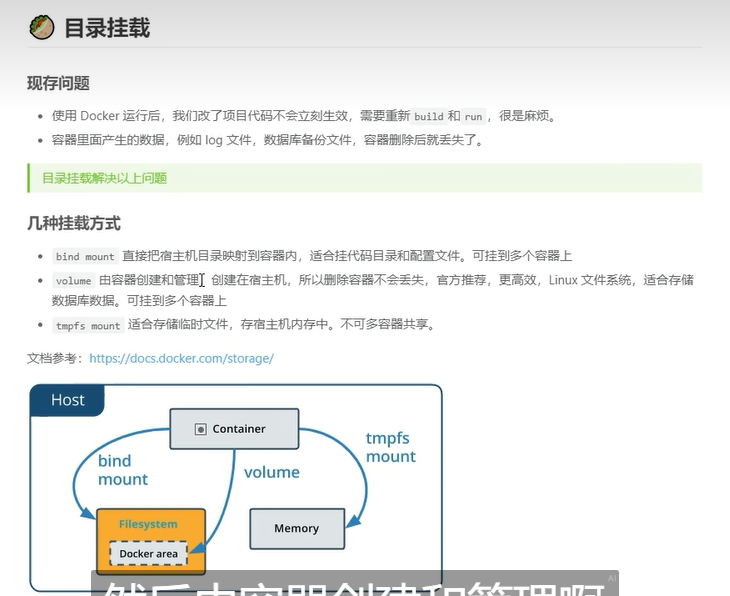This screenshot has height=596, width=730.
Task: Click the 'tmpfs mount' code label in the list
Action: [88, 325]
